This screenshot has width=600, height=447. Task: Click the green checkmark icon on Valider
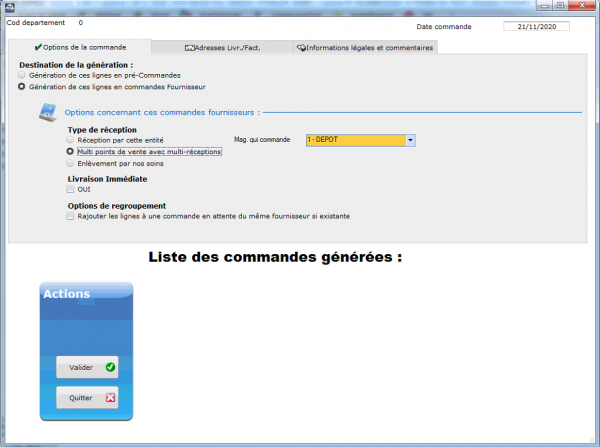(x=110, y=367)
